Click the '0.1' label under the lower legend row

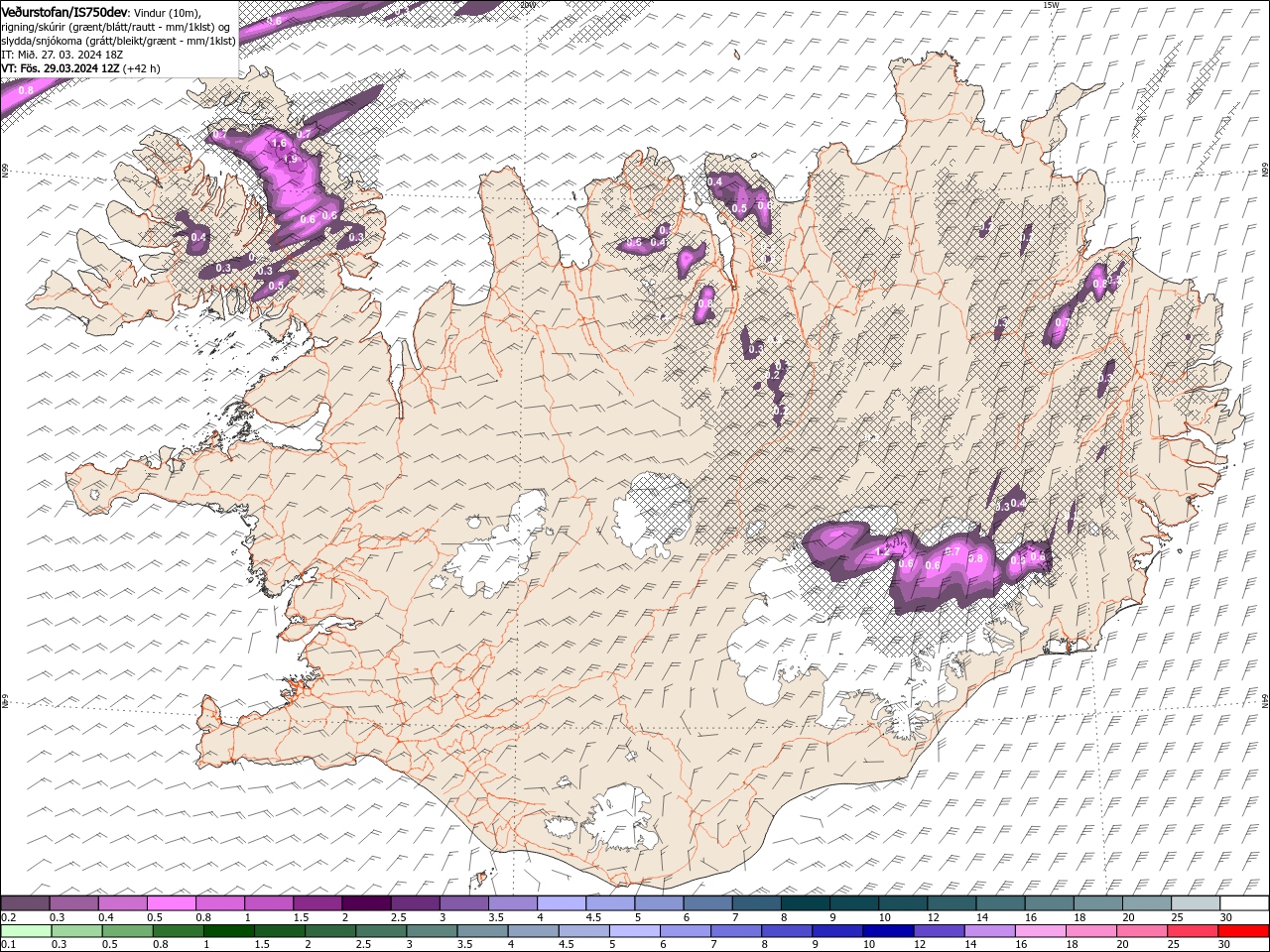click(x=7, y=945)
